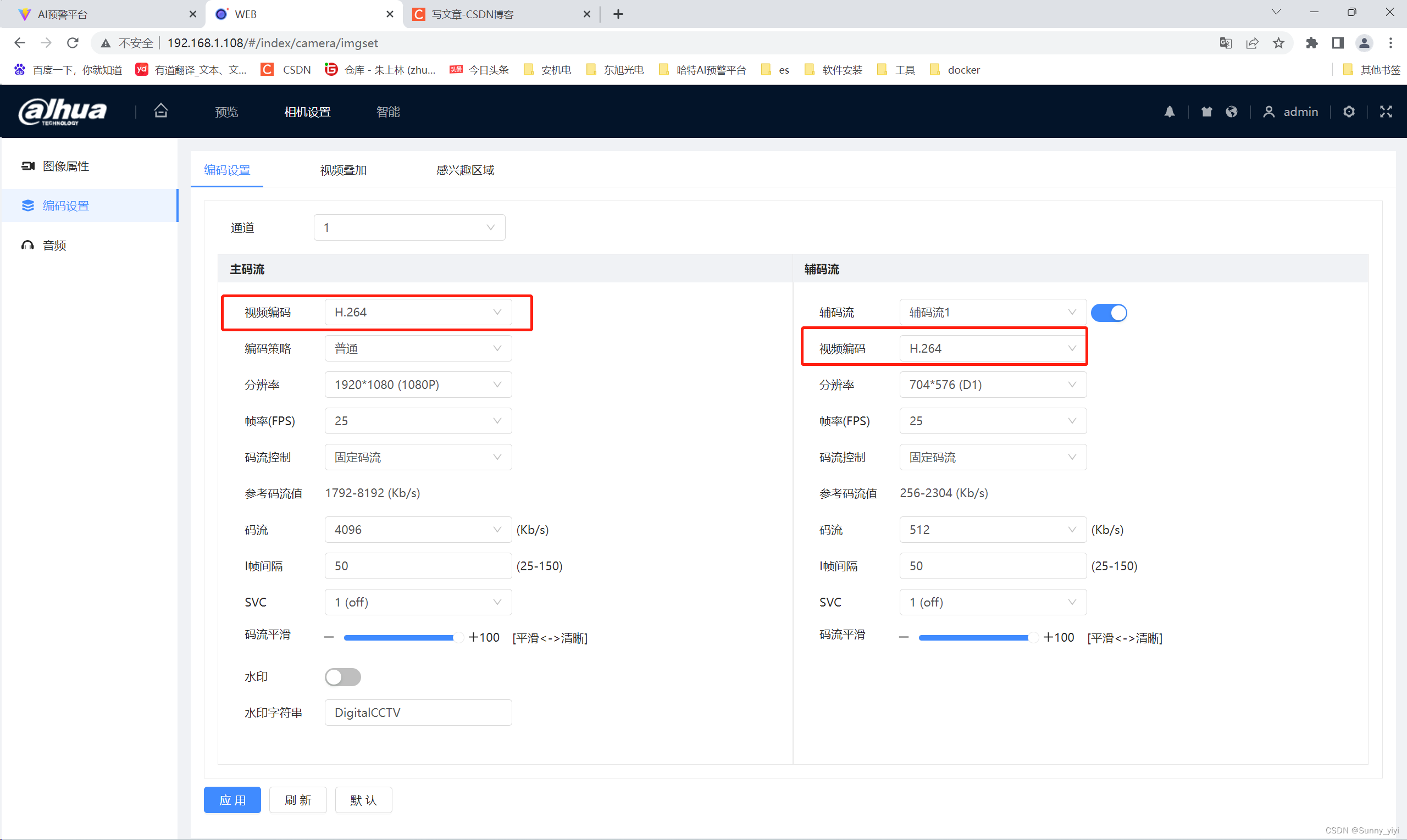Screen dimensions: 1407x840
Task: Open 图像属性 in the sidebar
Action: point(66,166)
